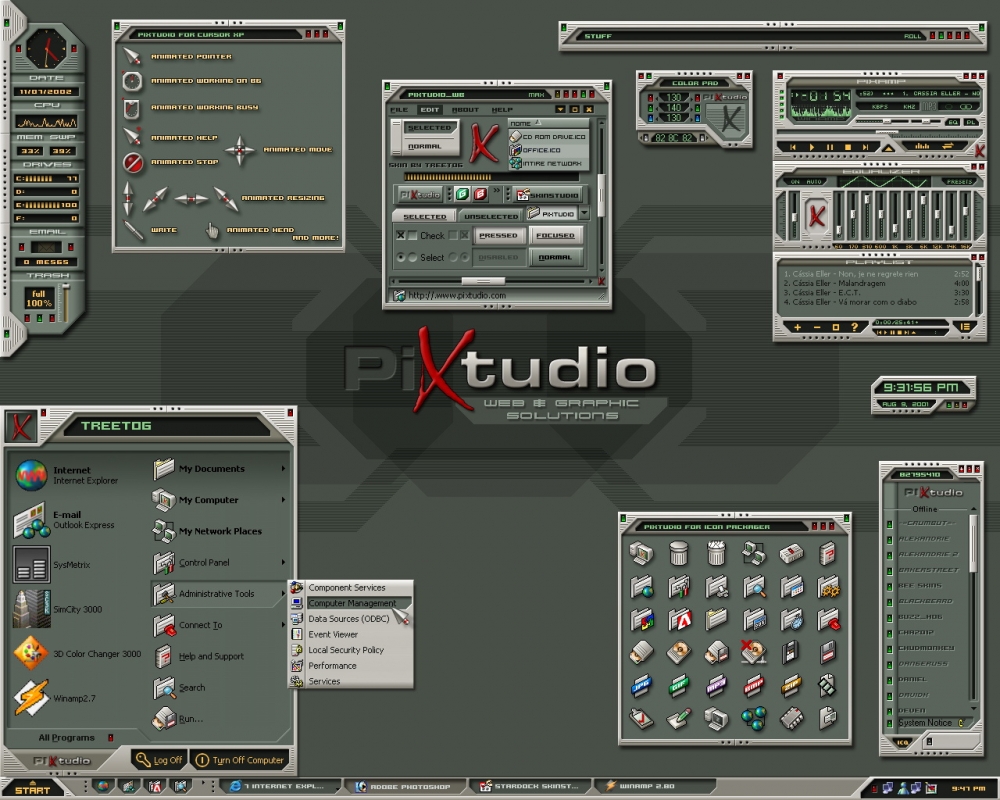Select the MP3 file icon in Icon Packager
This screenshot has width=1000, height=800.
[x=716, y=685]
